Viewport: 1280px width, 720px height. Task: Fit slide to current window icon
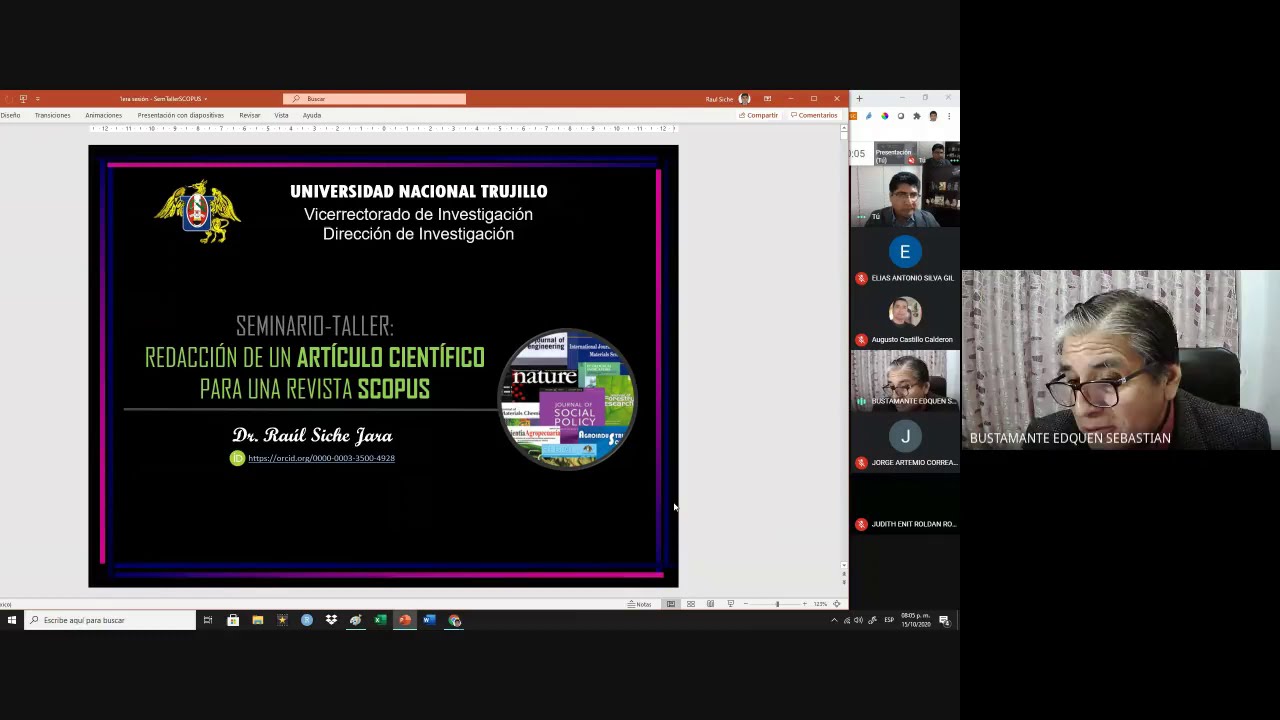pyautogui.click(x=836, y=604)
